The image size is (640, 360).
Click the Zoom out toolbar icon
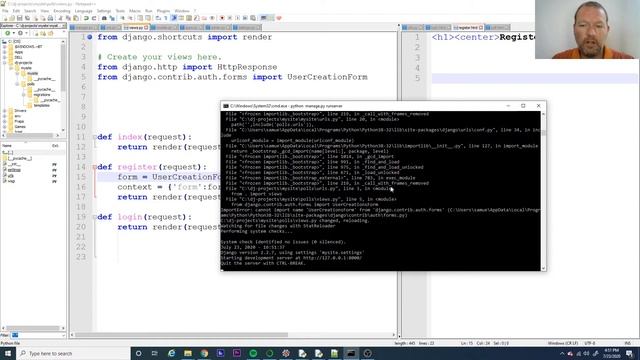130,18
